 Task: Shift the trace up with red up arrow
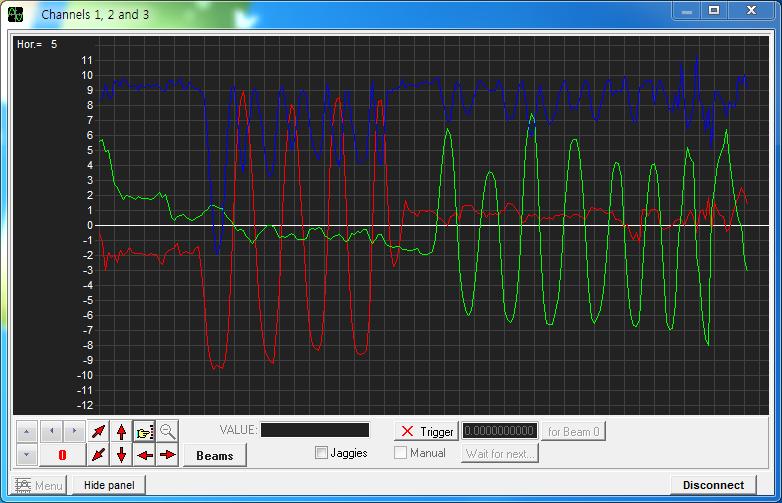pos(121,432)
